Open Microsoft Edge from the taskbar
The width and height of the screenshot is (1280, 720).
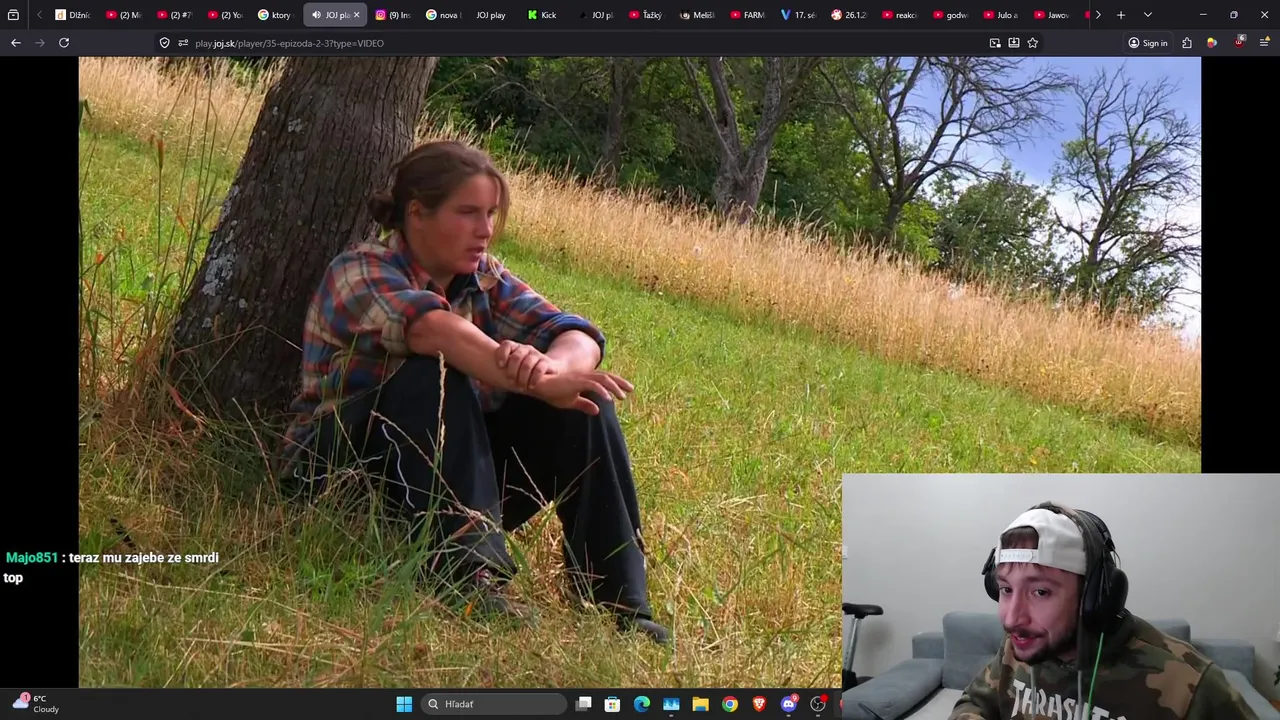coord(642,704)
